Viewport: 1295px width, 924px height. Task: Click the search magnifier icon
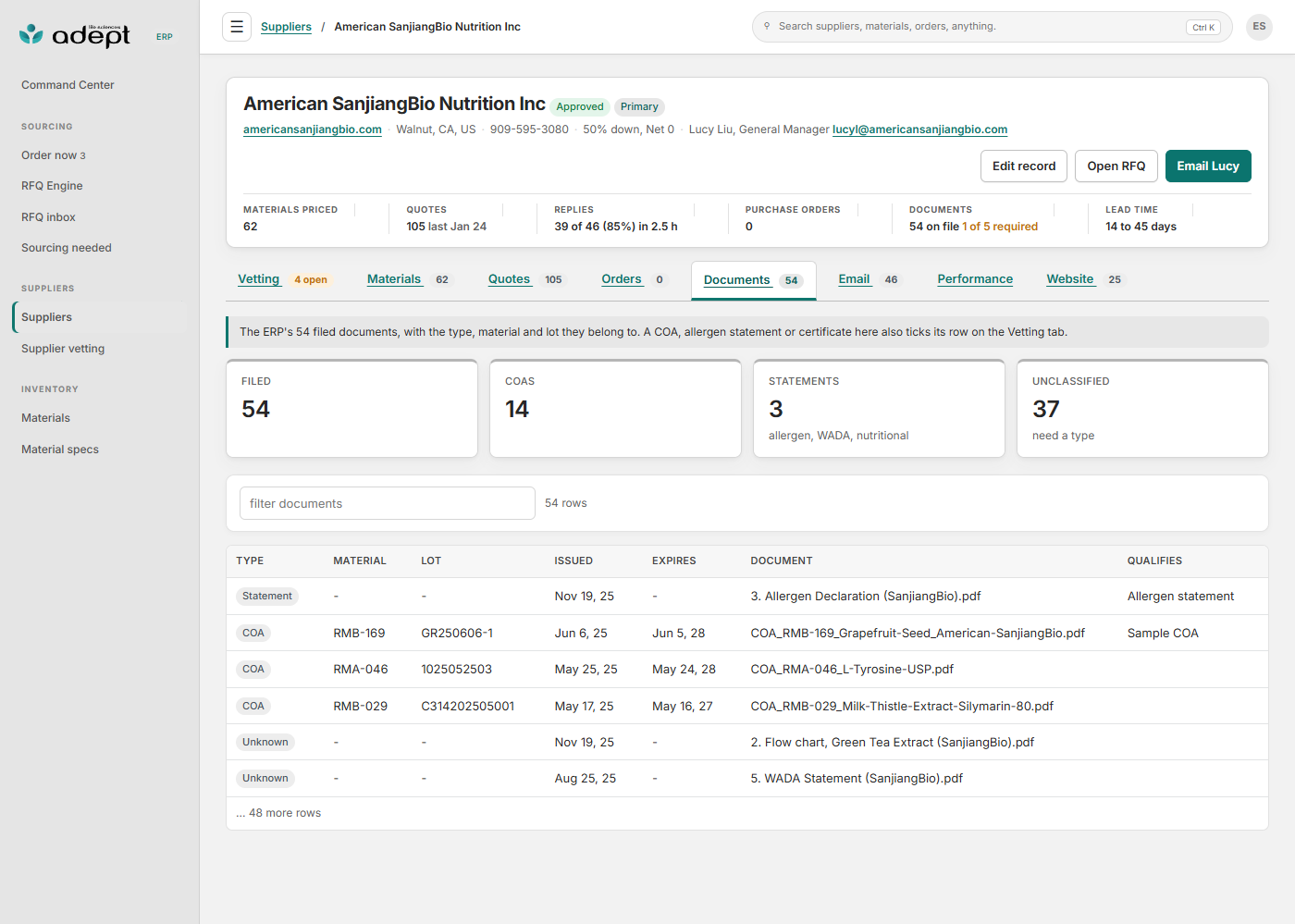point(767,26)
